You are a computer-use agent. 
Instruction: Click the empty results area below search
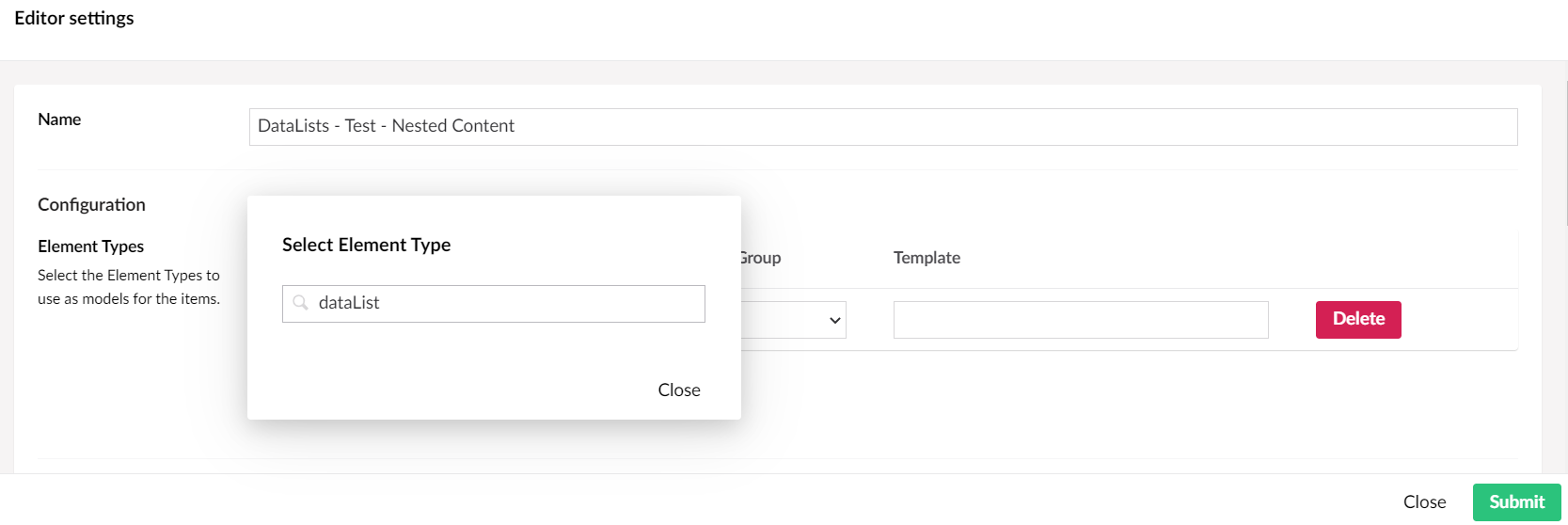pyautogui.click(x=494, y=346)
